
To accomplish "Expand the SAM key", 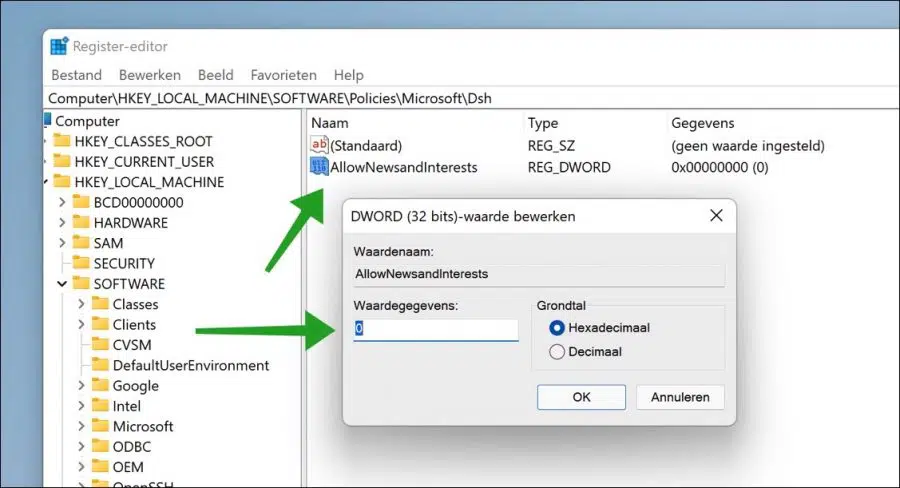I will [x=62, y=243].
